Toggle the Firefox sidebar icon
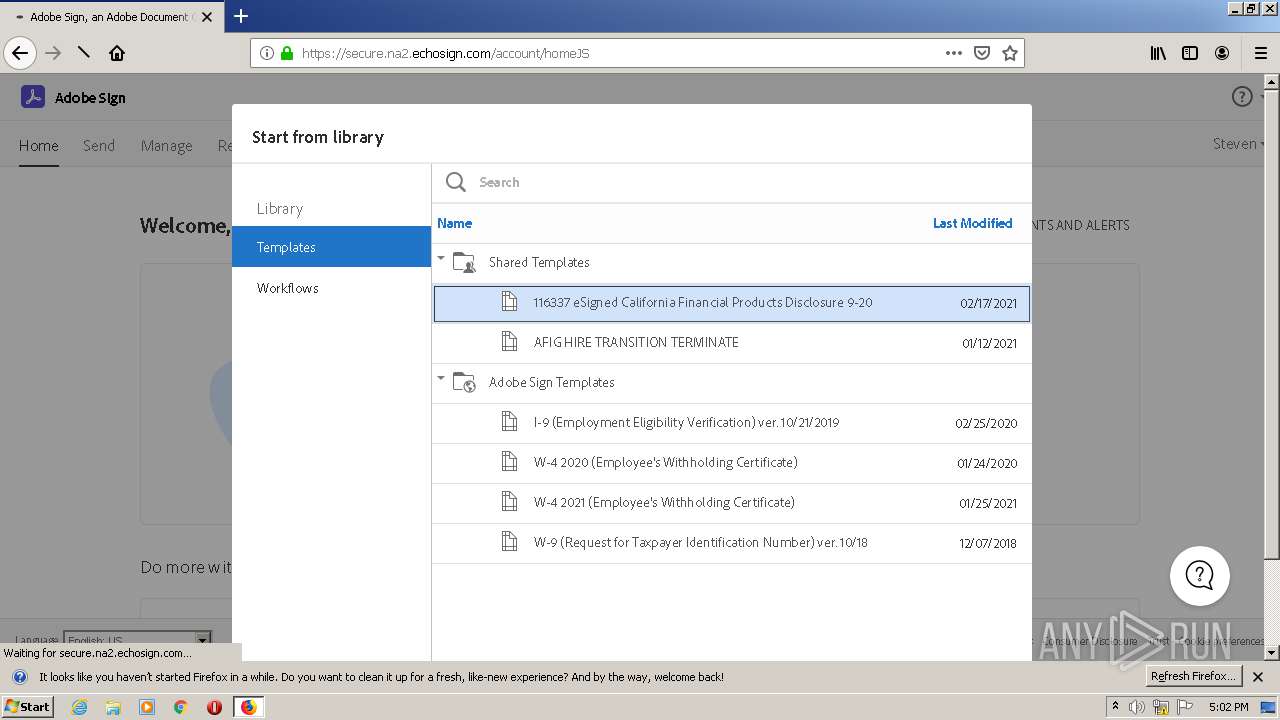The width and height of the screenshot is (1280, 720). coord(1190,53)
